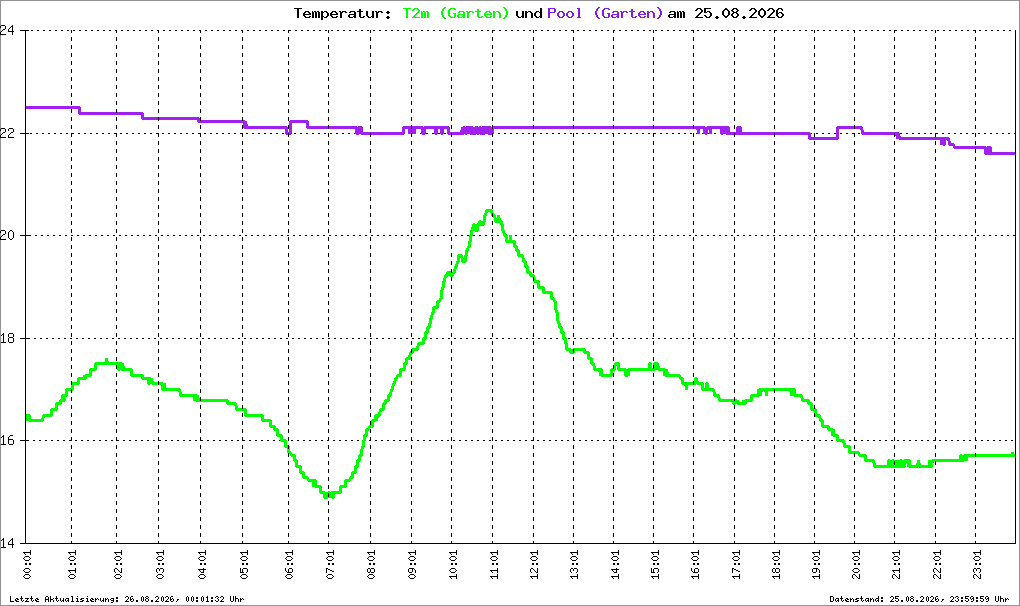This screenshot has height=606, width=1020.
Task: Click the 24 y-axis value label
Action: click(x=7, y=30)
